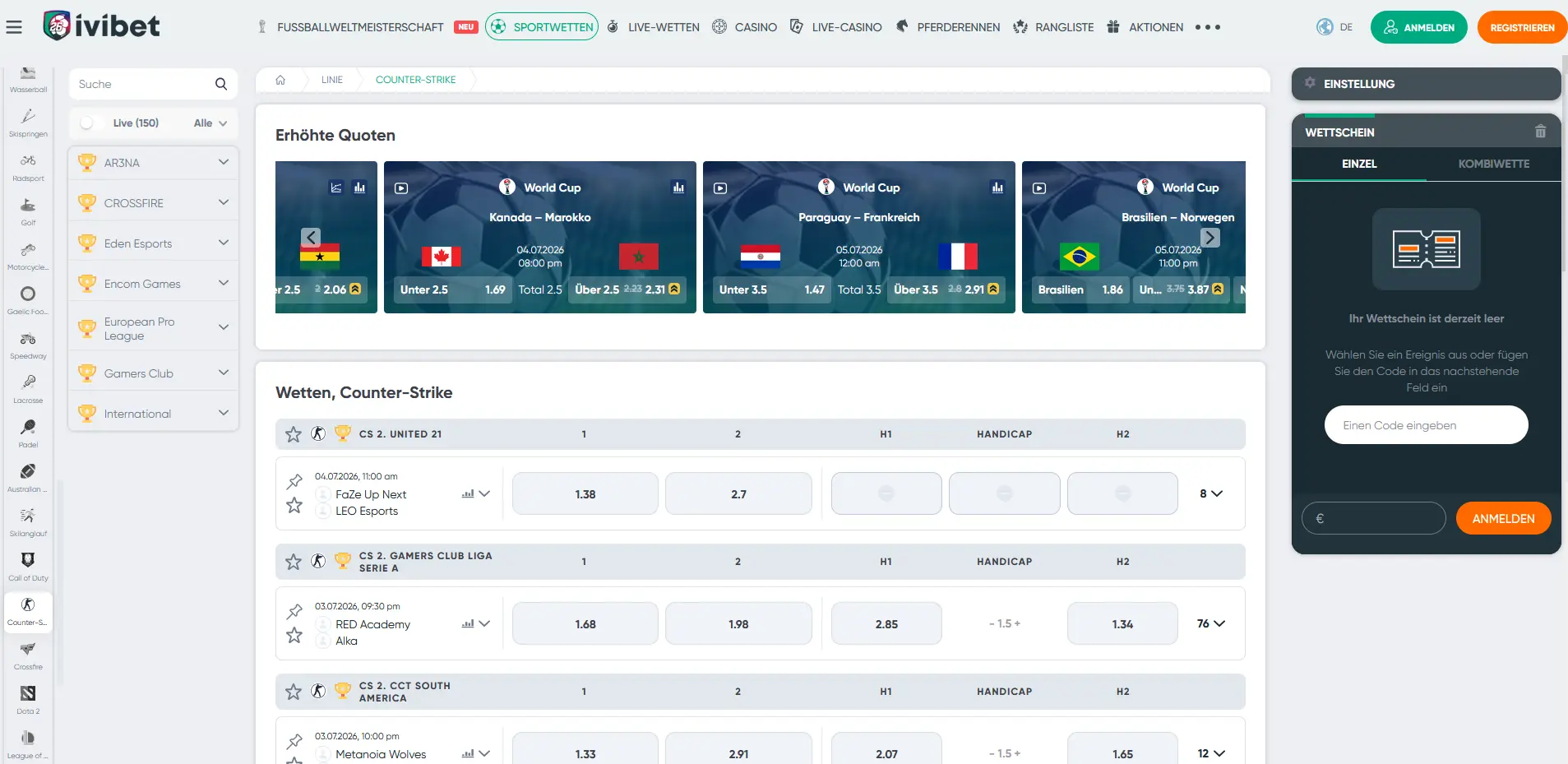Screen dimensions: 1568x764
Task: Favorite CS 2. Gamers Club Liga Serie A
Action: pos(294,562)
